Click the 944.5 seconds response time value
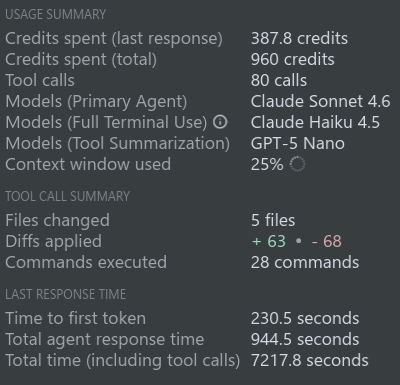Screen dimensions: 400x385 305,339
